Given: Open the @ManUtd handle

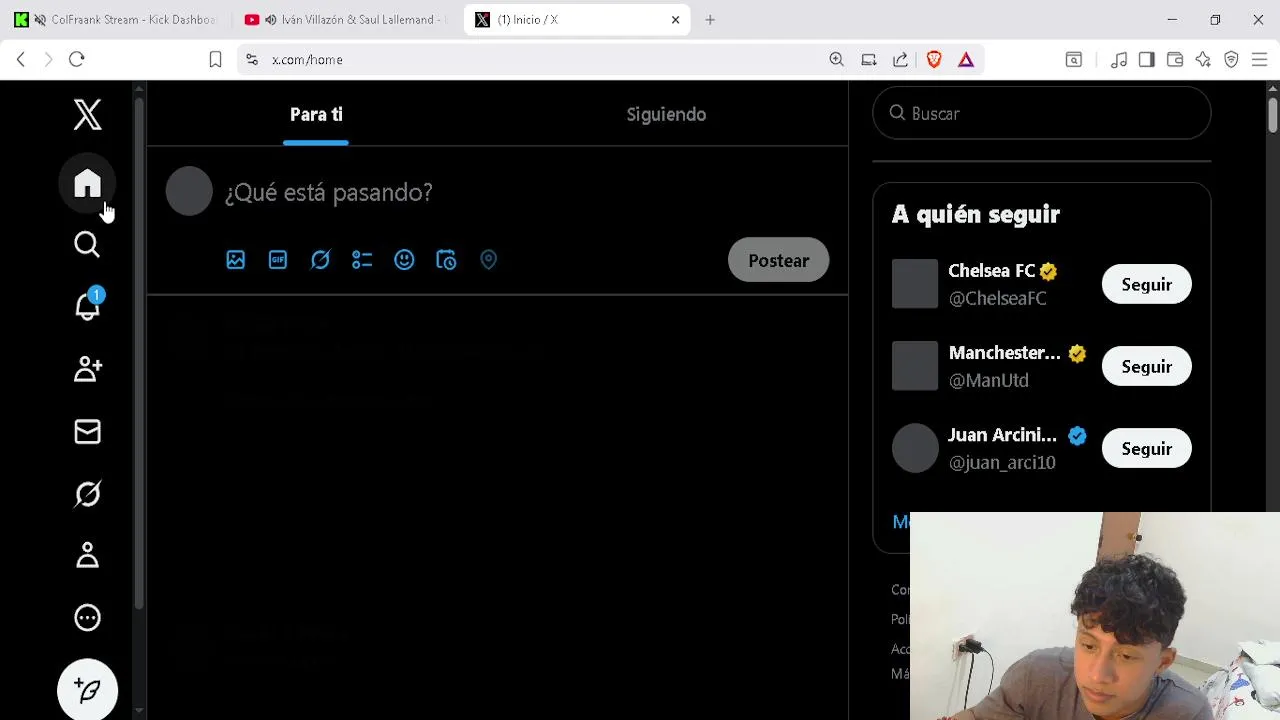Looking at the screenshot, I should 988,380.
